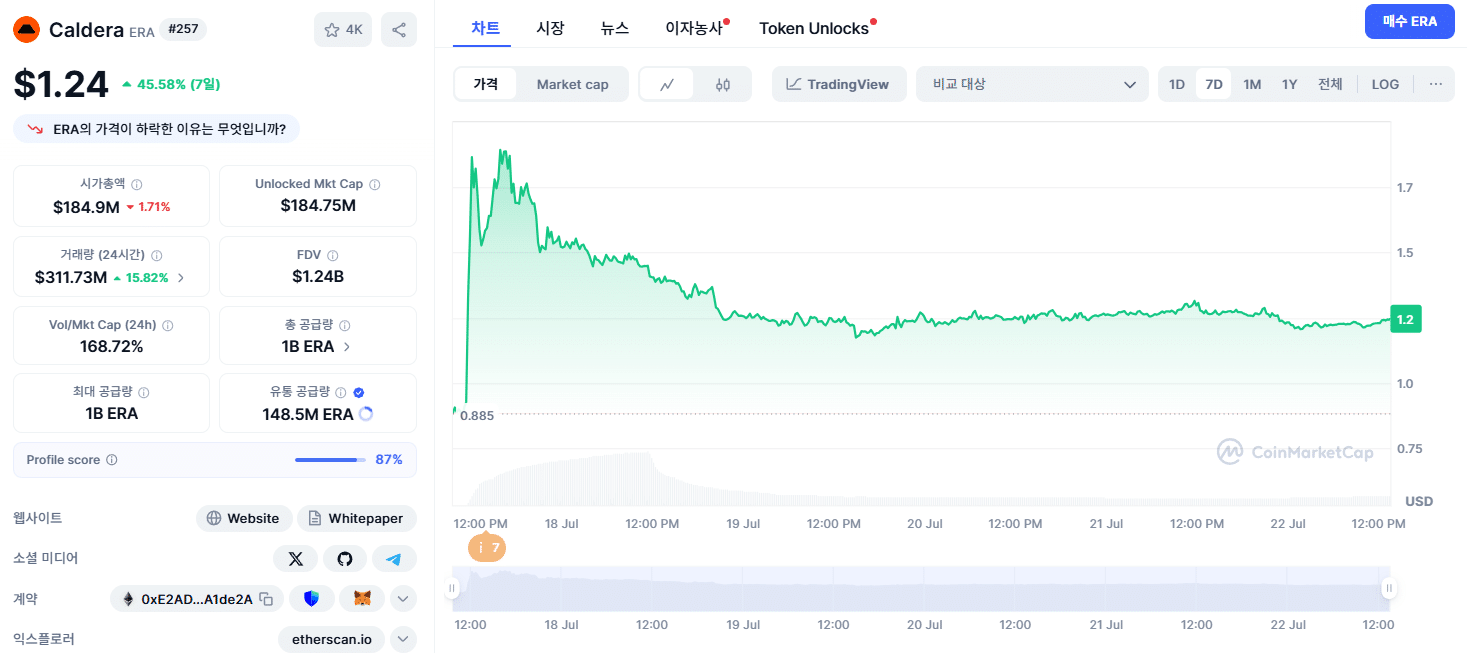The width and height of the screenshot is (1467, 653).
Task: Click info icon beside Vol/Mkt Cap (24h)
Action: click(167, 325)
